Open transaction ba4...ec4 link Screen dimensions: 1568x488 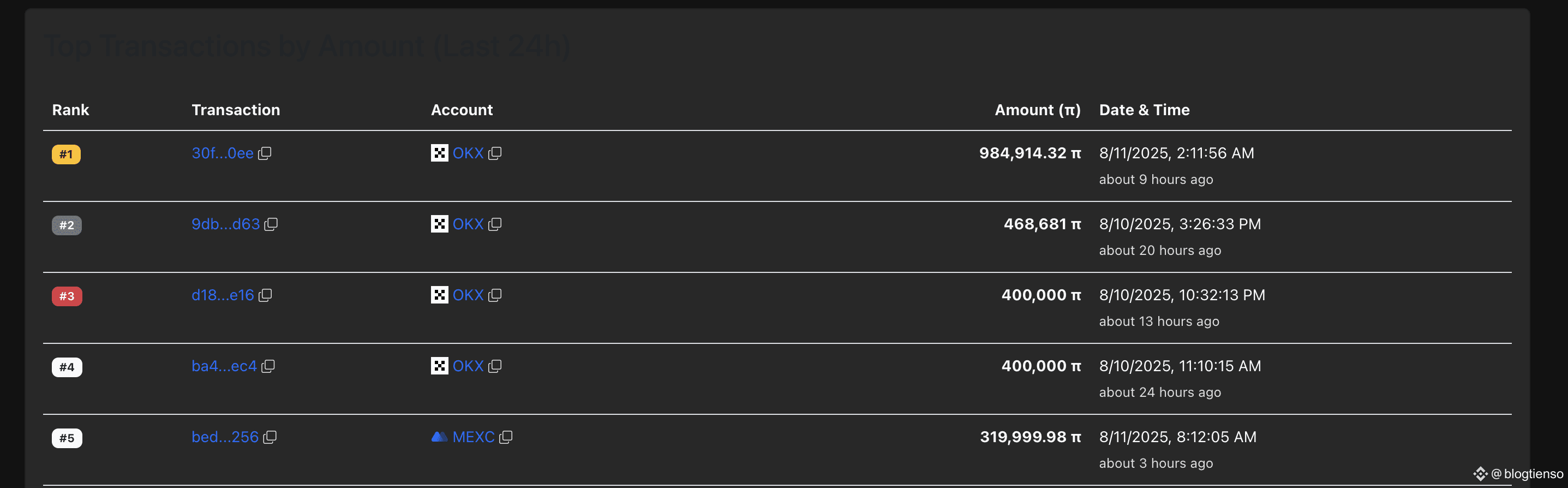click(x=224, y=366)
